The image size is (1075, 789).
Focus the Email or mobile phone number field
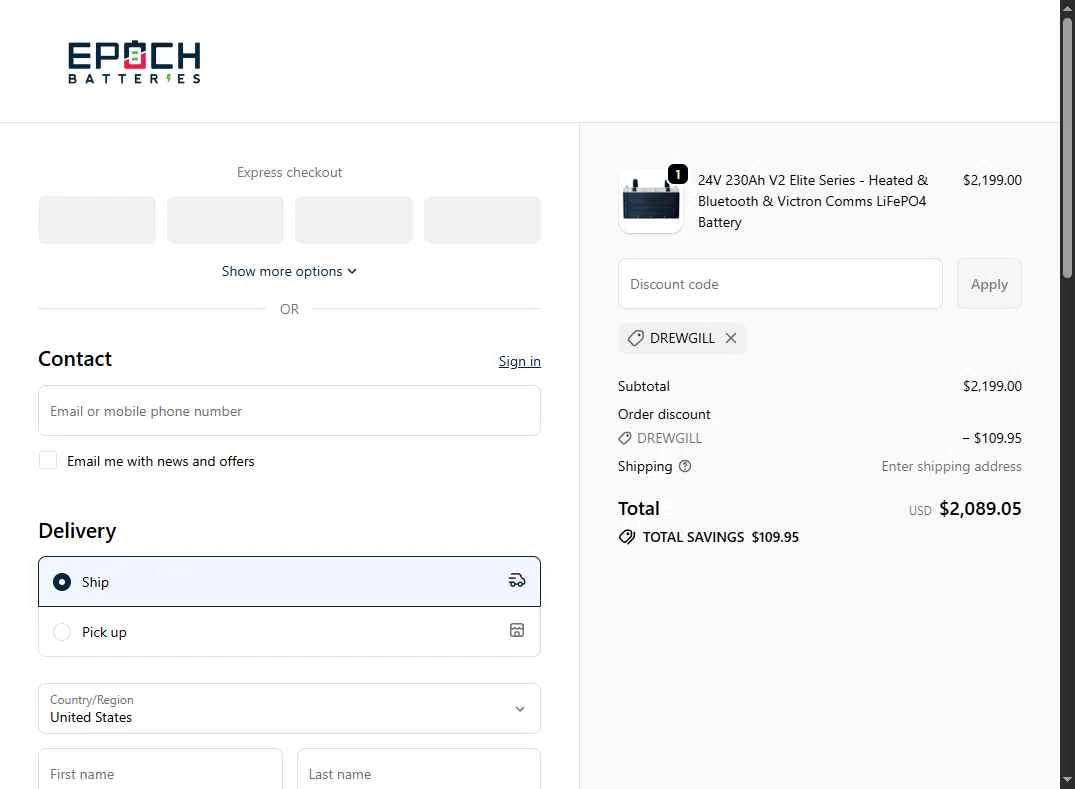289,411
